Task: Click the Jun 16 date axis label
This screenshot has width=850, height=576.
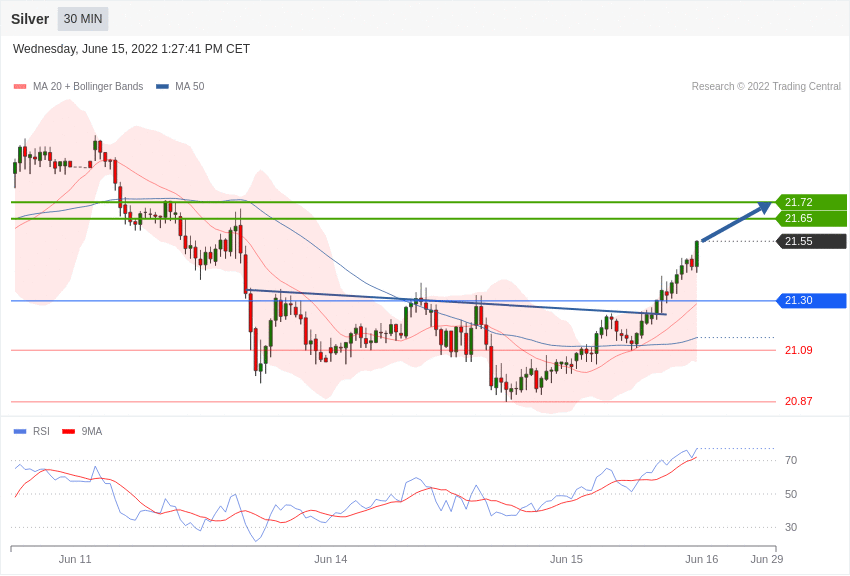Action: click(701, 559)
